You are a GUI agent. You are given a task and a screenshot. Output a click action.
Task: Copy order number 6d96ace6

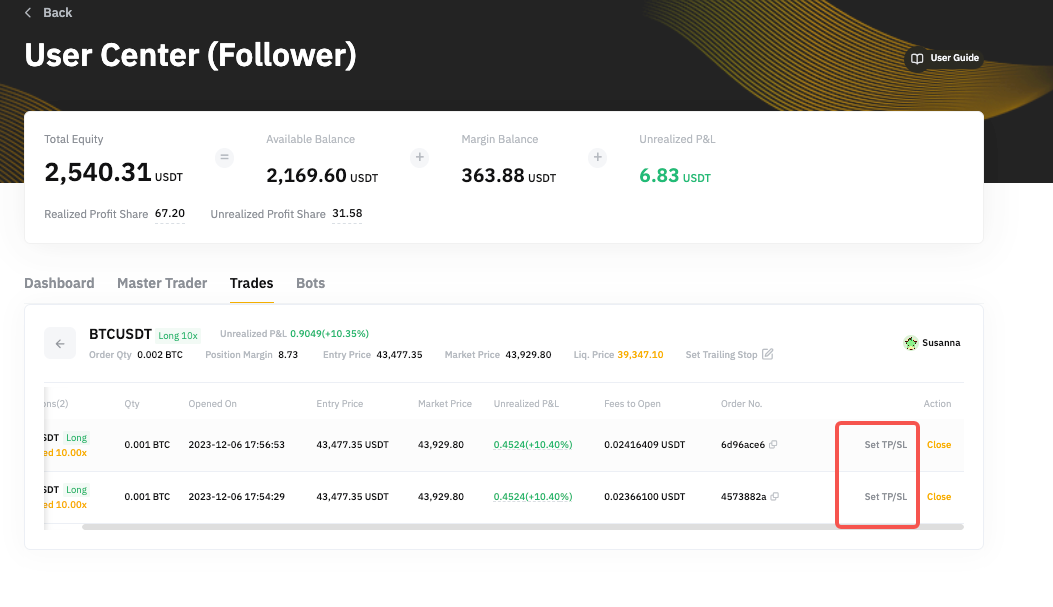pyautogui.click(x=774, y=445)
